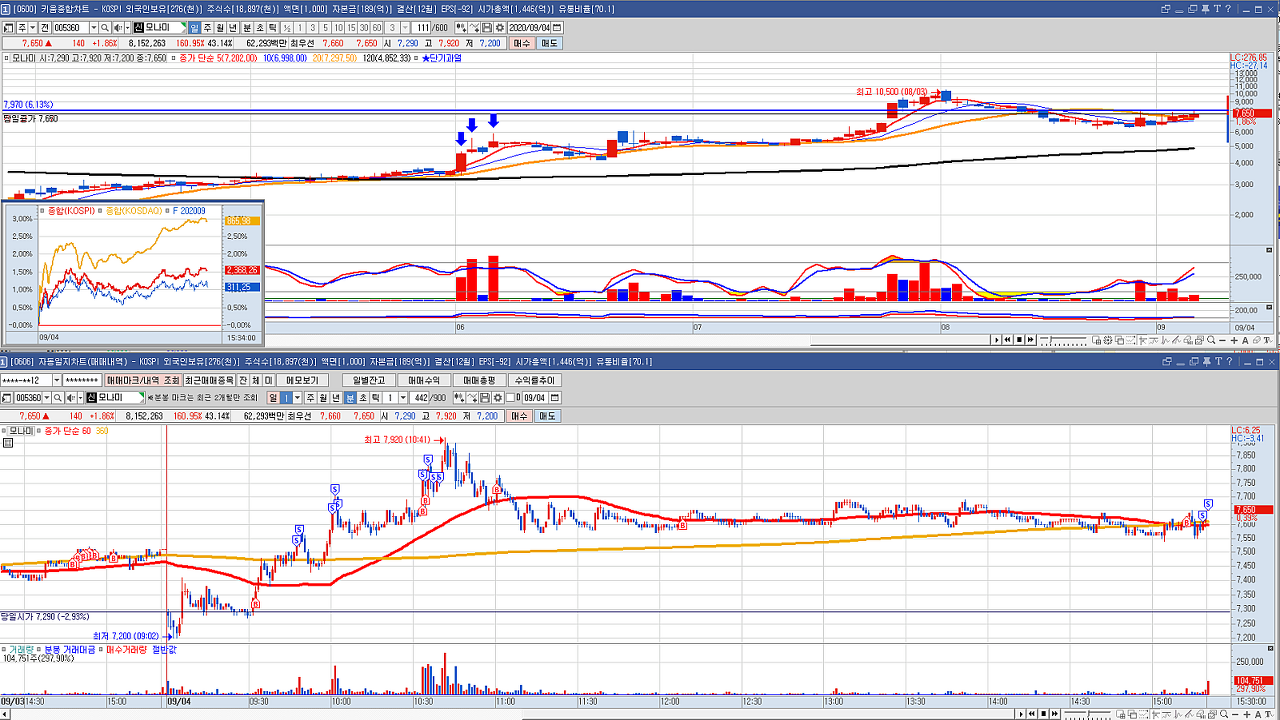The width and height of the screenshot is (1280, 720).
Task: Select daily (일) period in bottom chart
Action: 273,397
